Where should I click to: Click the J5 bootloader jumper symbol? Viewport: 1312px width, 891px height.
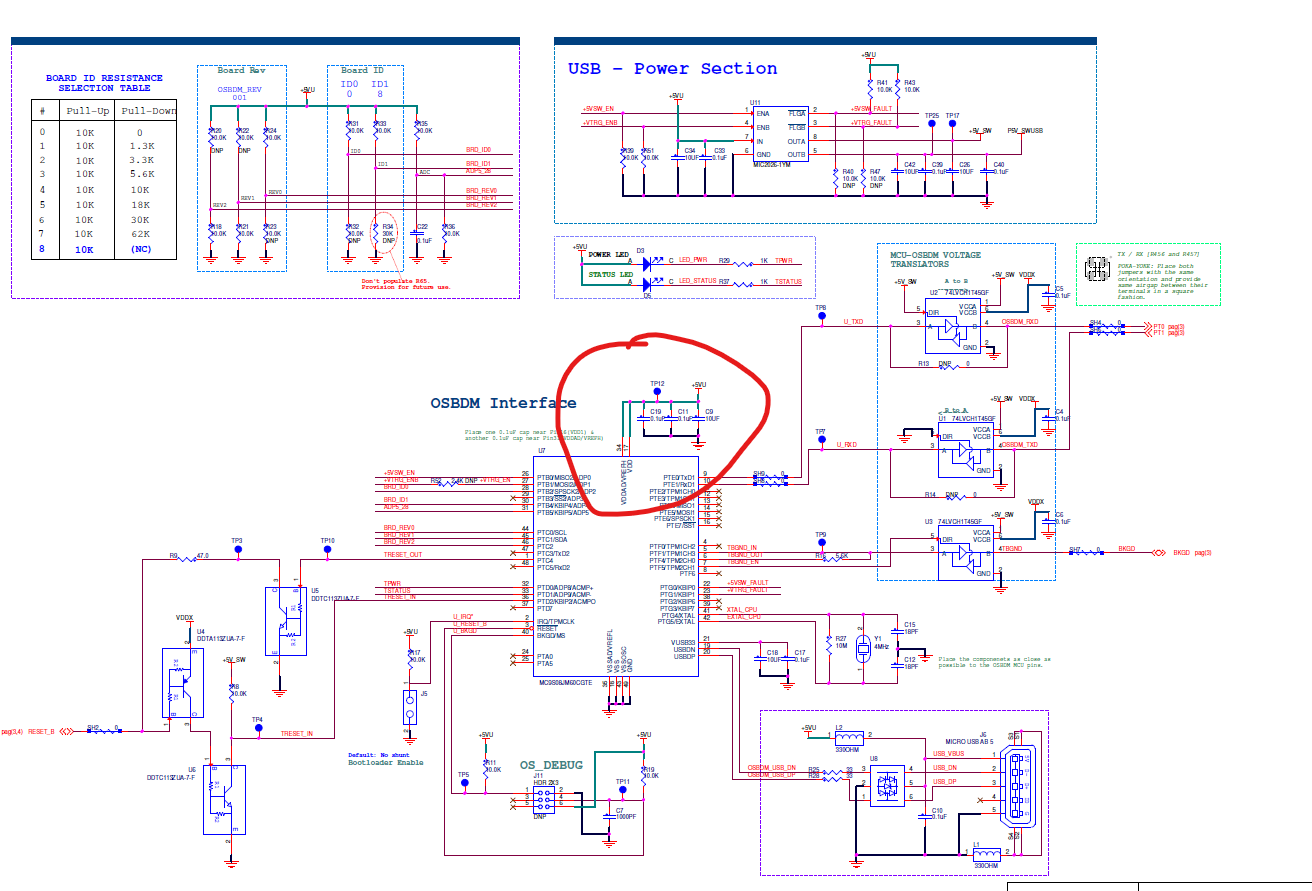tap(410, 706)
